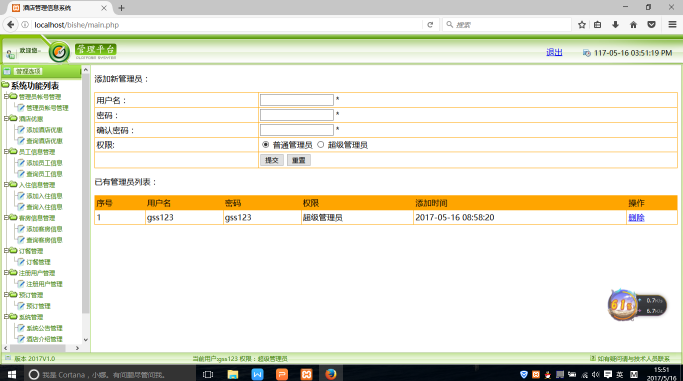Open the 预订管理 child tree item
Viewport: 683px width, 381px height.
click(x=38, y=306)
